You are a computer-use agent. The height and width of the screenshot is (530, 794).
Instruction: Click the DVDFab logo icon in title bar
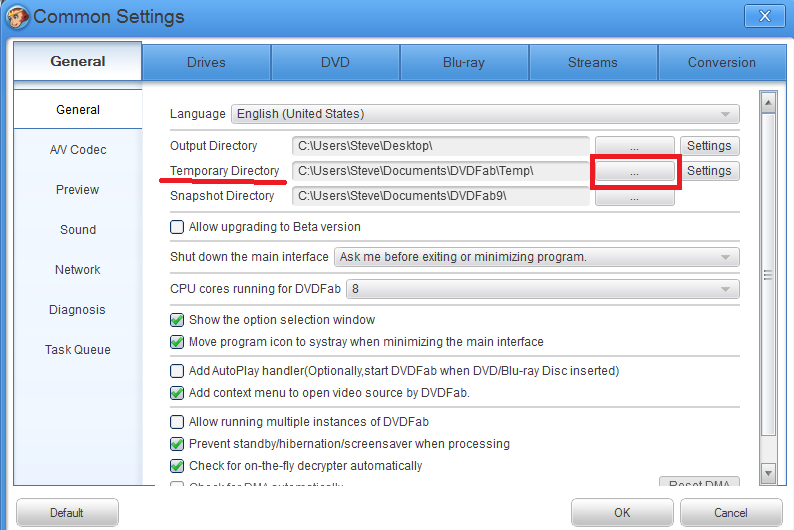[17, 15]
